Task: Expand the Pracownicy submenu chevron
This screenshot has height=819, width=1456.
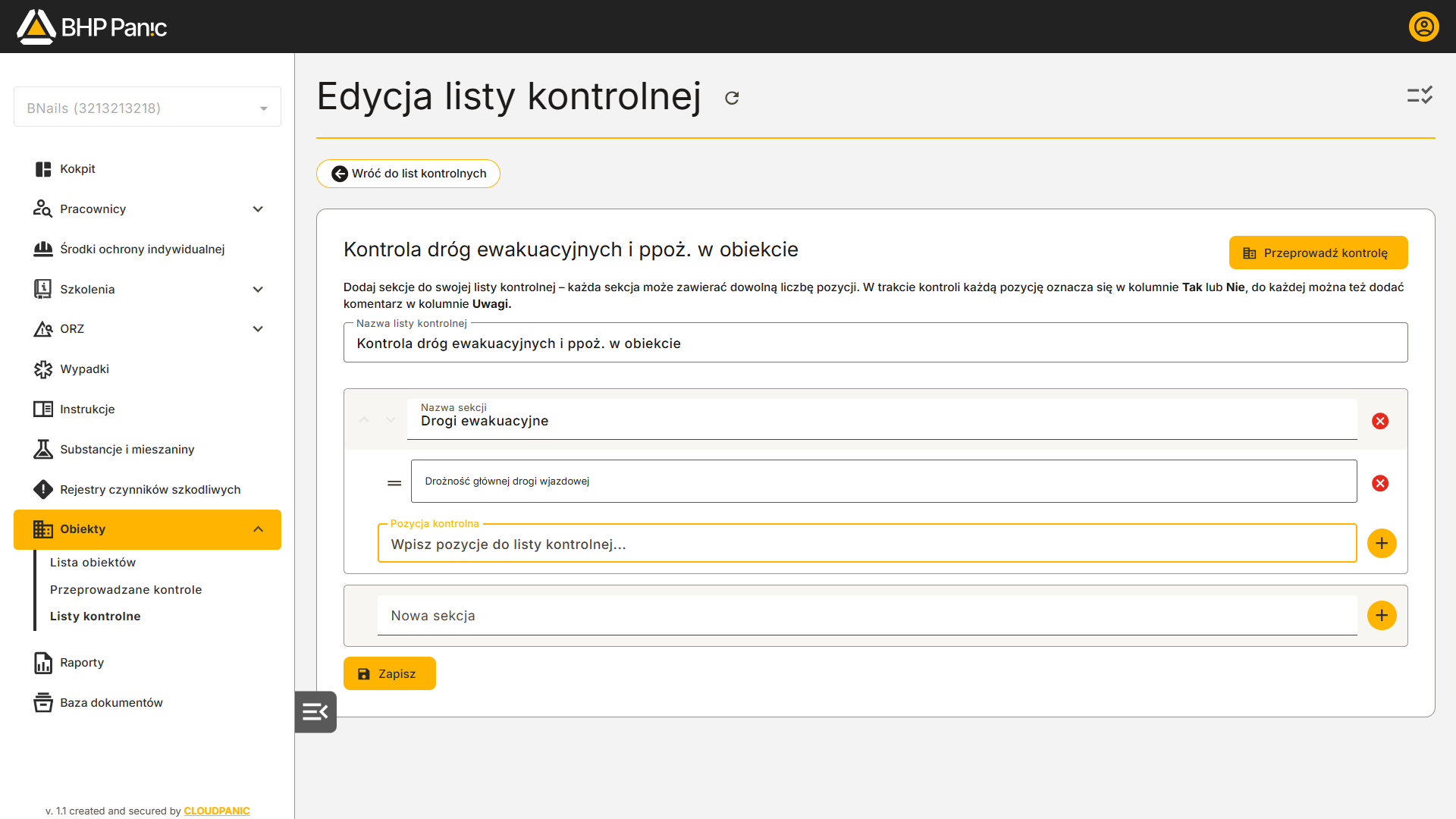Action: coord(258,209)
